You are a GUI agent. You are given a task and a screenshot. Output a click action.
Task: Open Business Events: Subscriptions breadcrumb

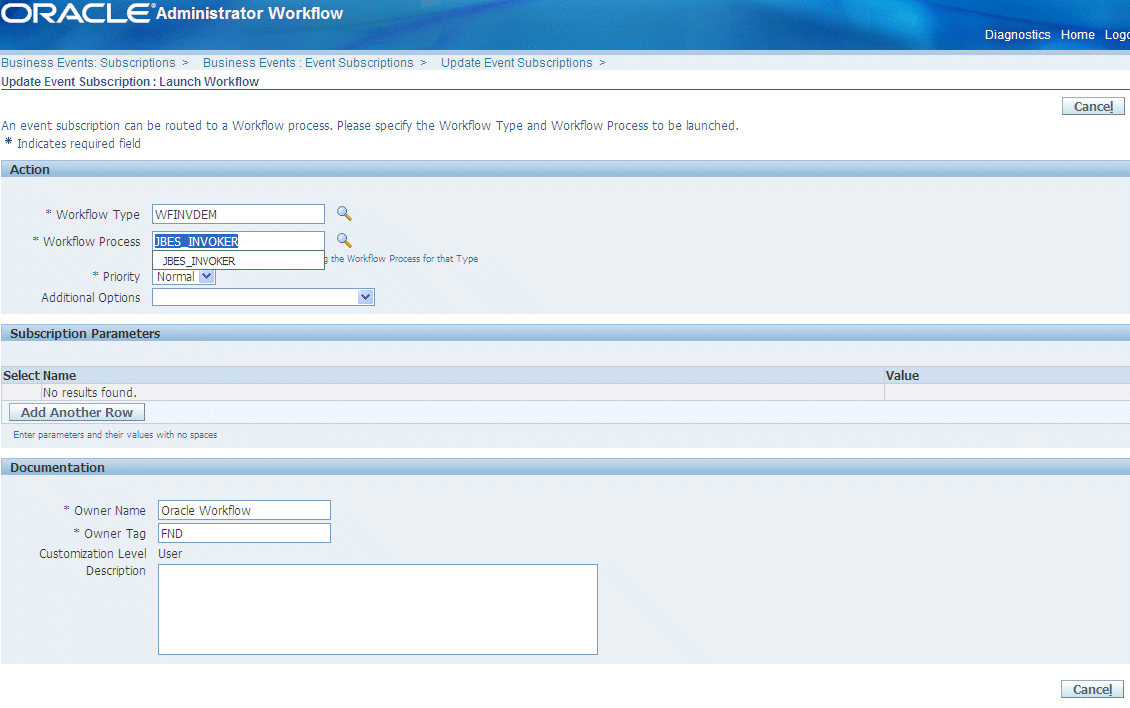pos(89,63)
